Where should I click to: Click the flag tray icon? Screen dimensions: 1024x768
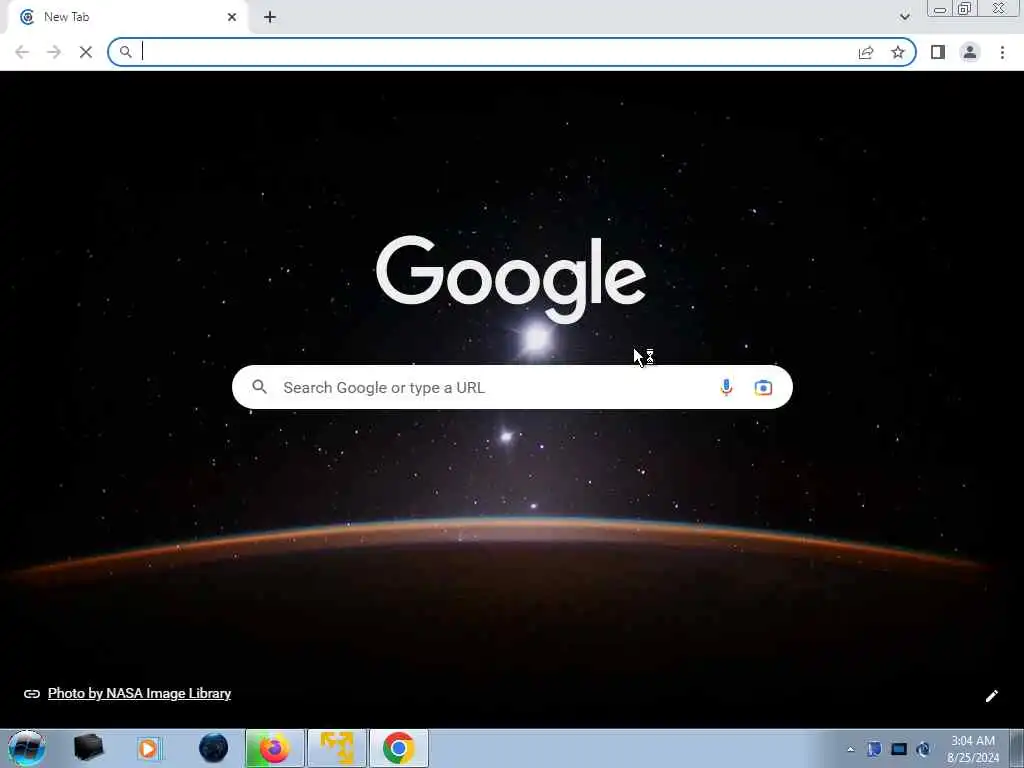874,749
